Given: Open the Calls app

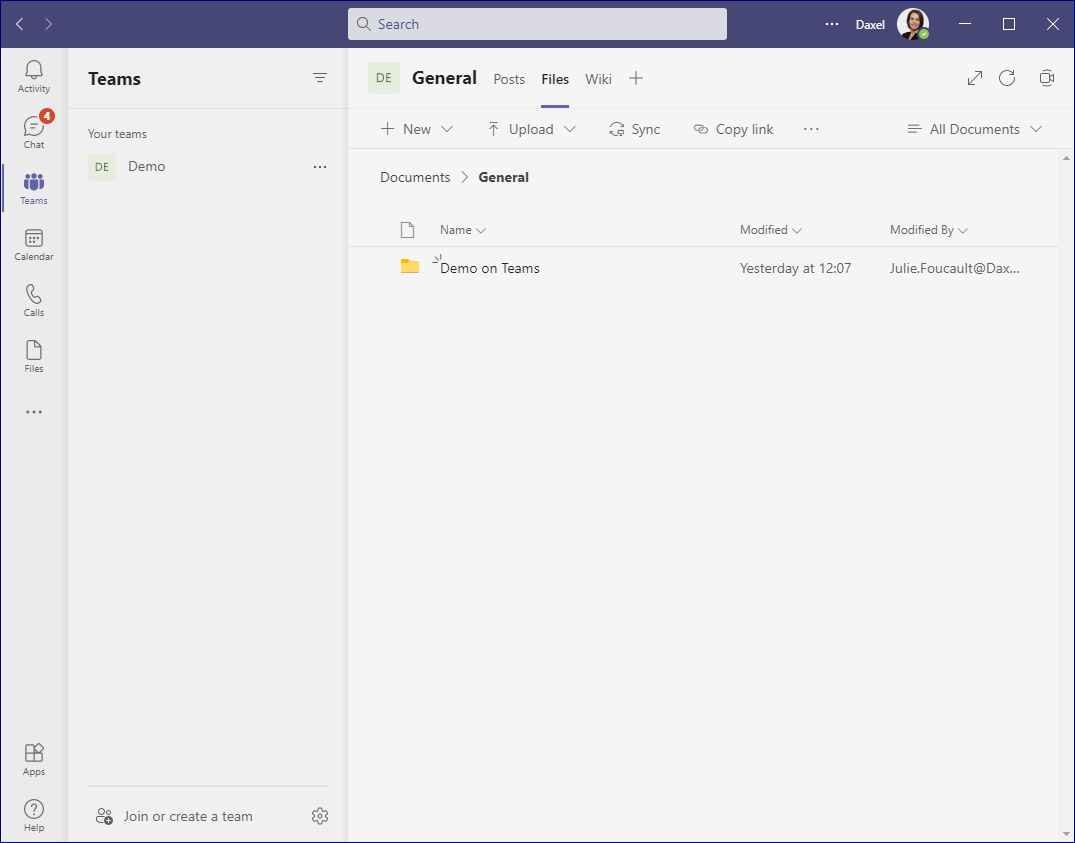Looking at the screenshot, I should pos(34,300).
